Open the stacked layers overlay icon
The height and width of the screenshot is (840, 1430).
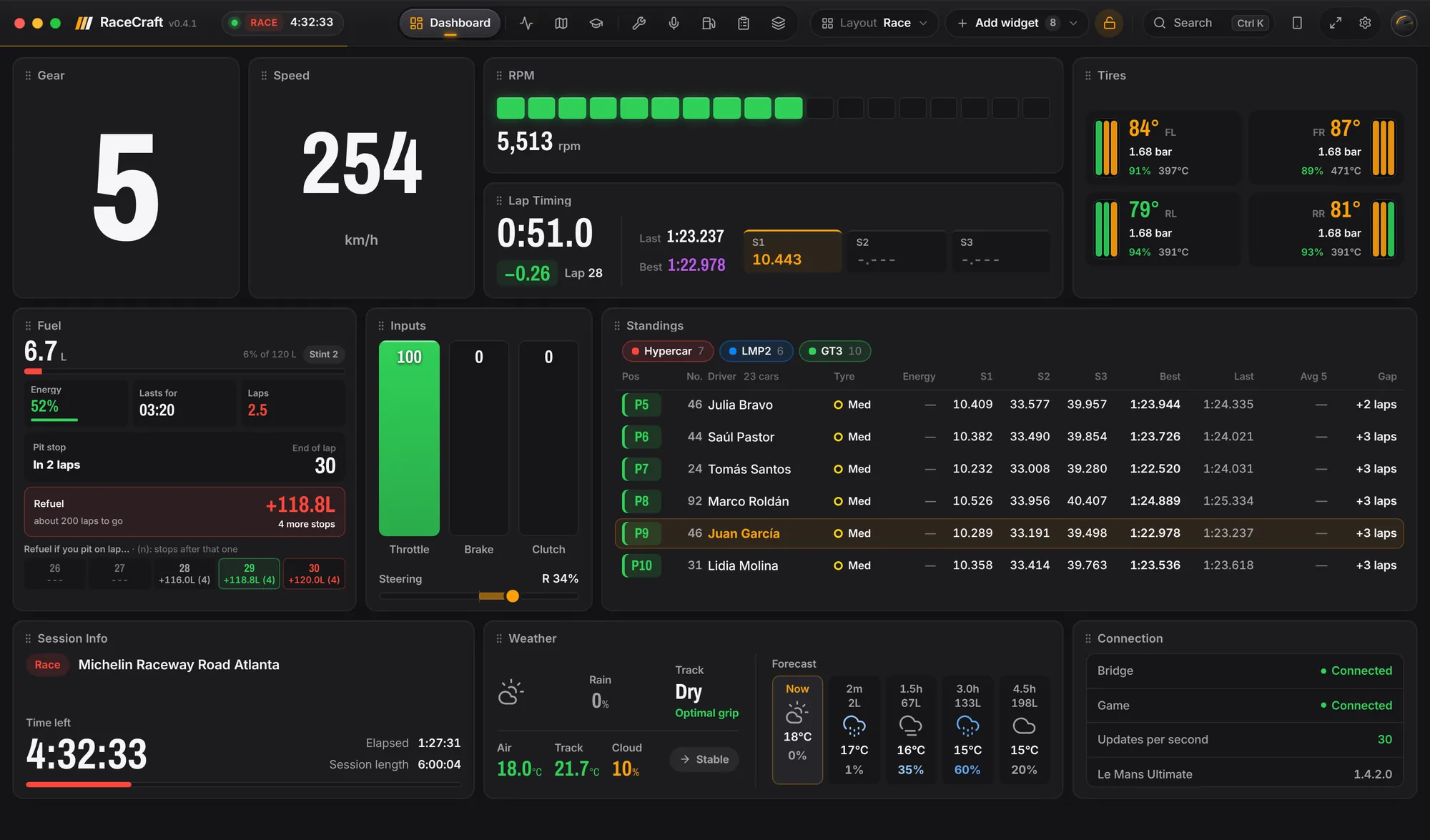779,23
